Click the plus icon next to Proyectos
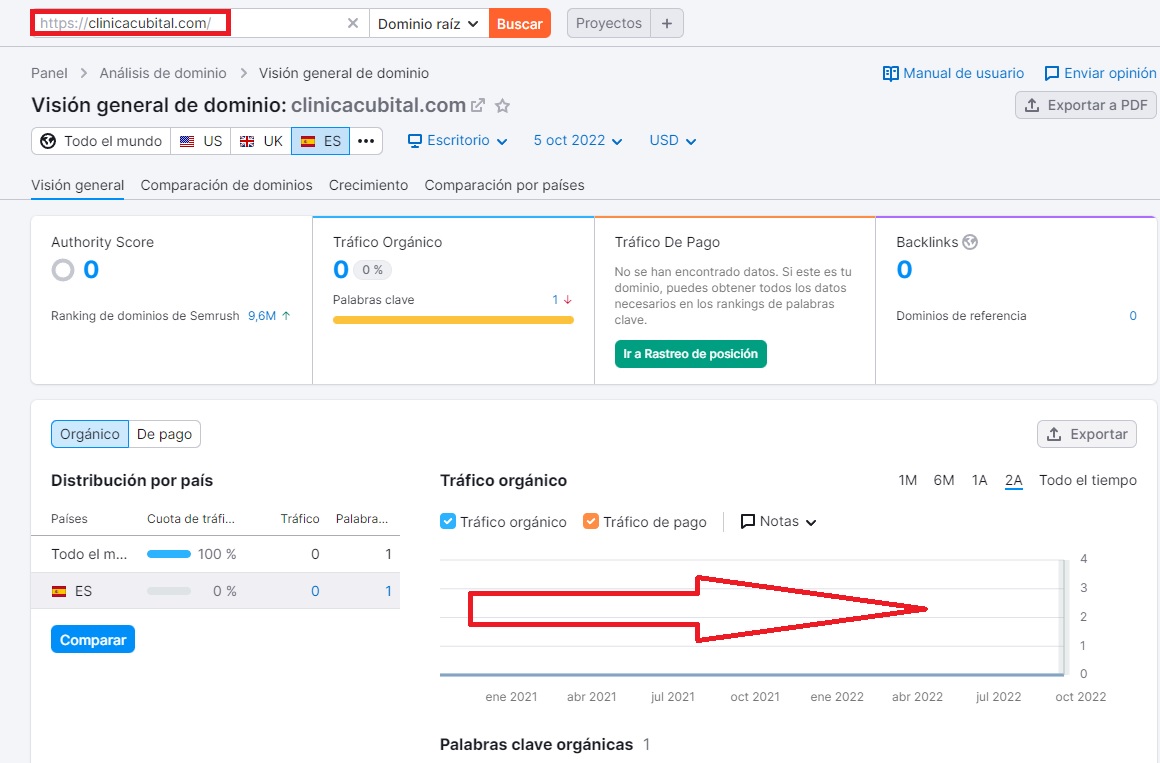The image size is (1160, 763). (x=667, y=23)
